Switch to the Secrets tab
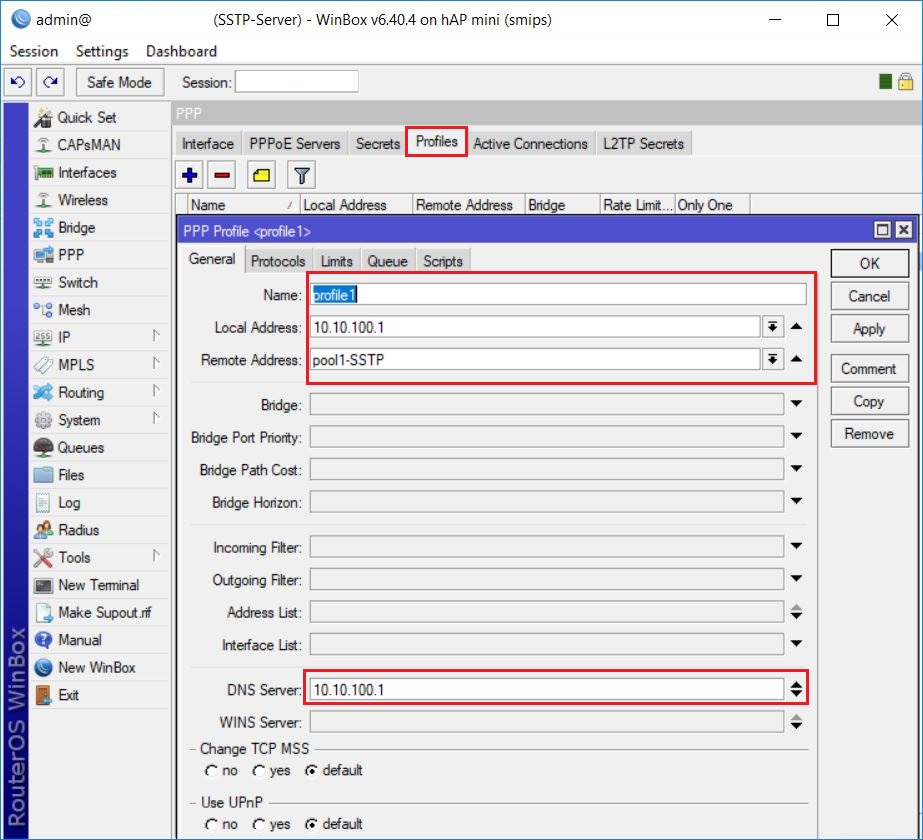The height and width of the screenshot is (840, 923). (x=378, y=144)
